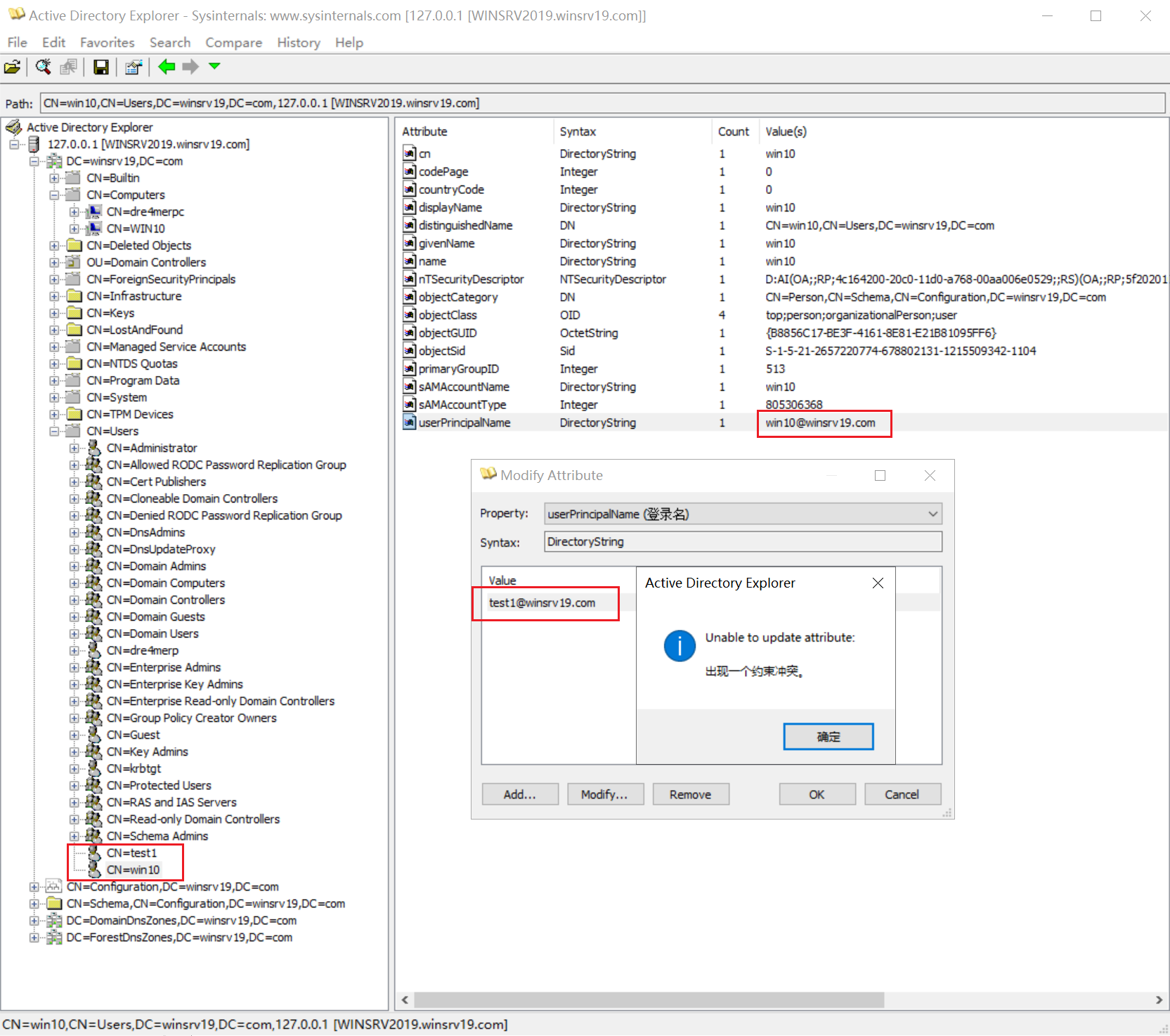
Task: Click the CN=Guest user icon
Action: coord(94,734)
